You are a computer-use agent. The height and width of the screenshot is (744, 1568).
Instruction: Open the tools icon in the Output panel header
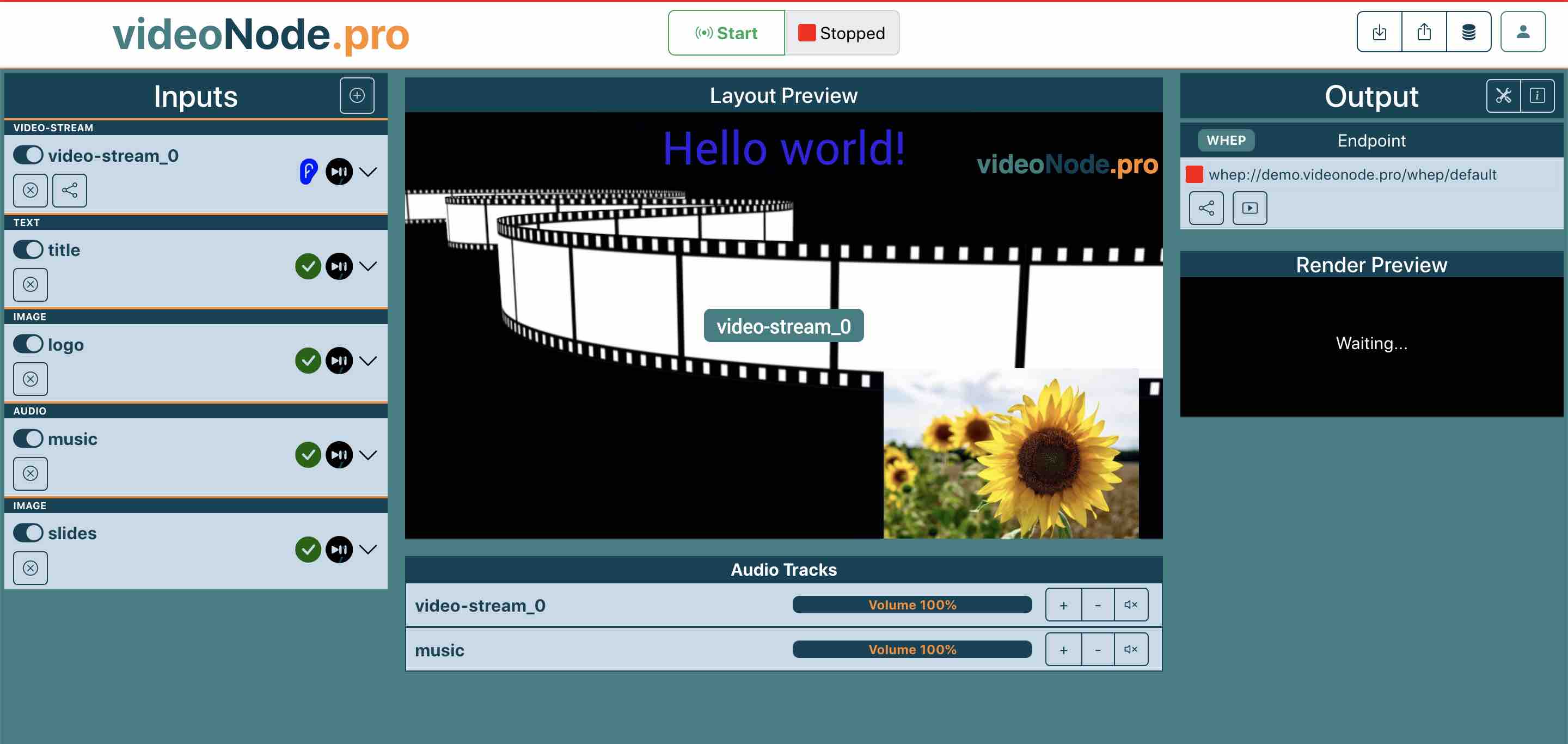click(1503, 95)
